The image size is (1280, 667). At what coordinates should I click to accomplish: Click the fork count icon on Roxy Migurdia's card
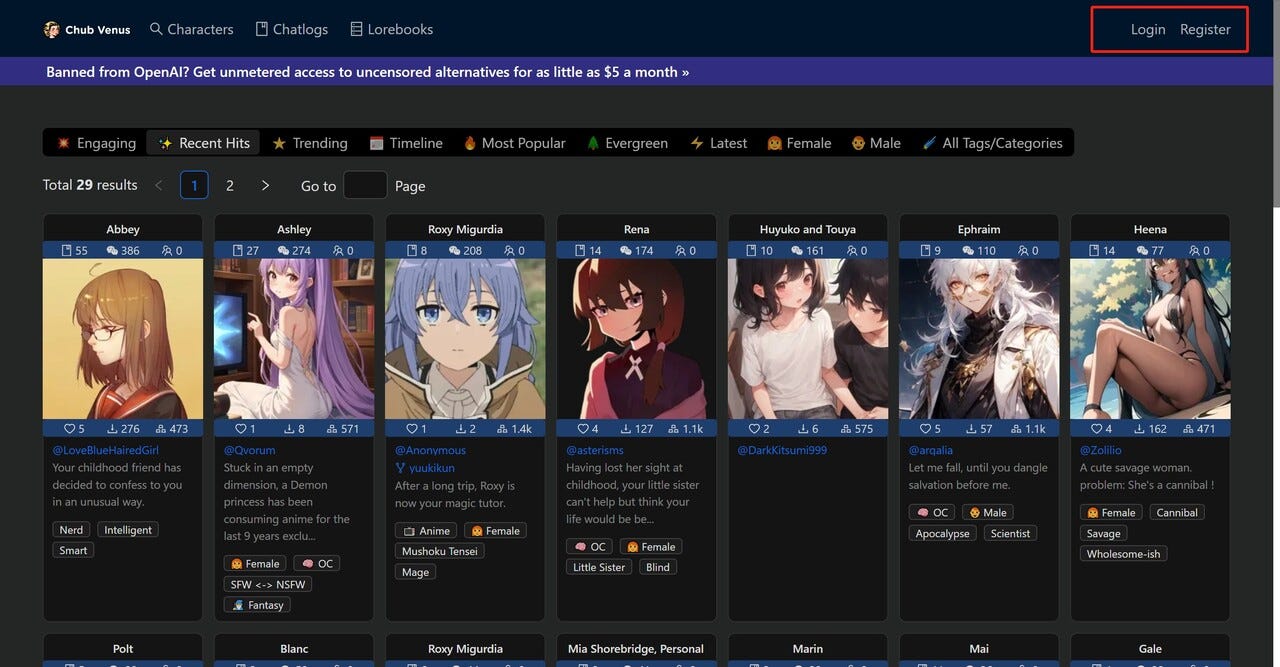pyautogui.click(x=500, y=428)
